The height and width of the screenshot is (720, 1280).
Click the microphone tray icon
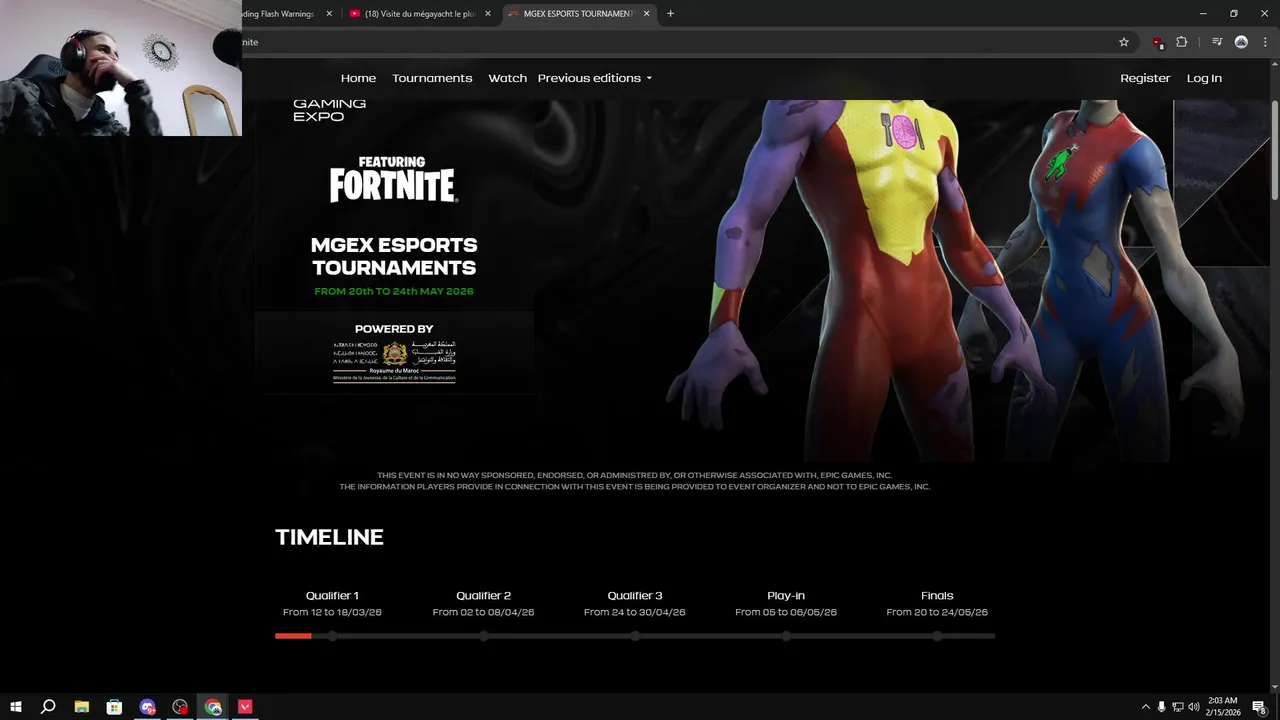tap(1162, 707)
